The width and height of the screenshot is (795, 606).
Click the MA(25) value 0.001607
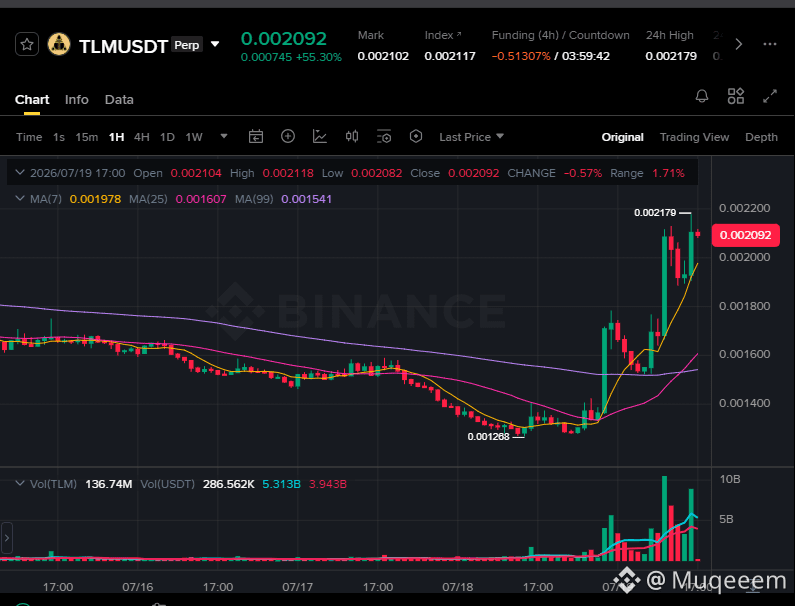coord(201,199)
